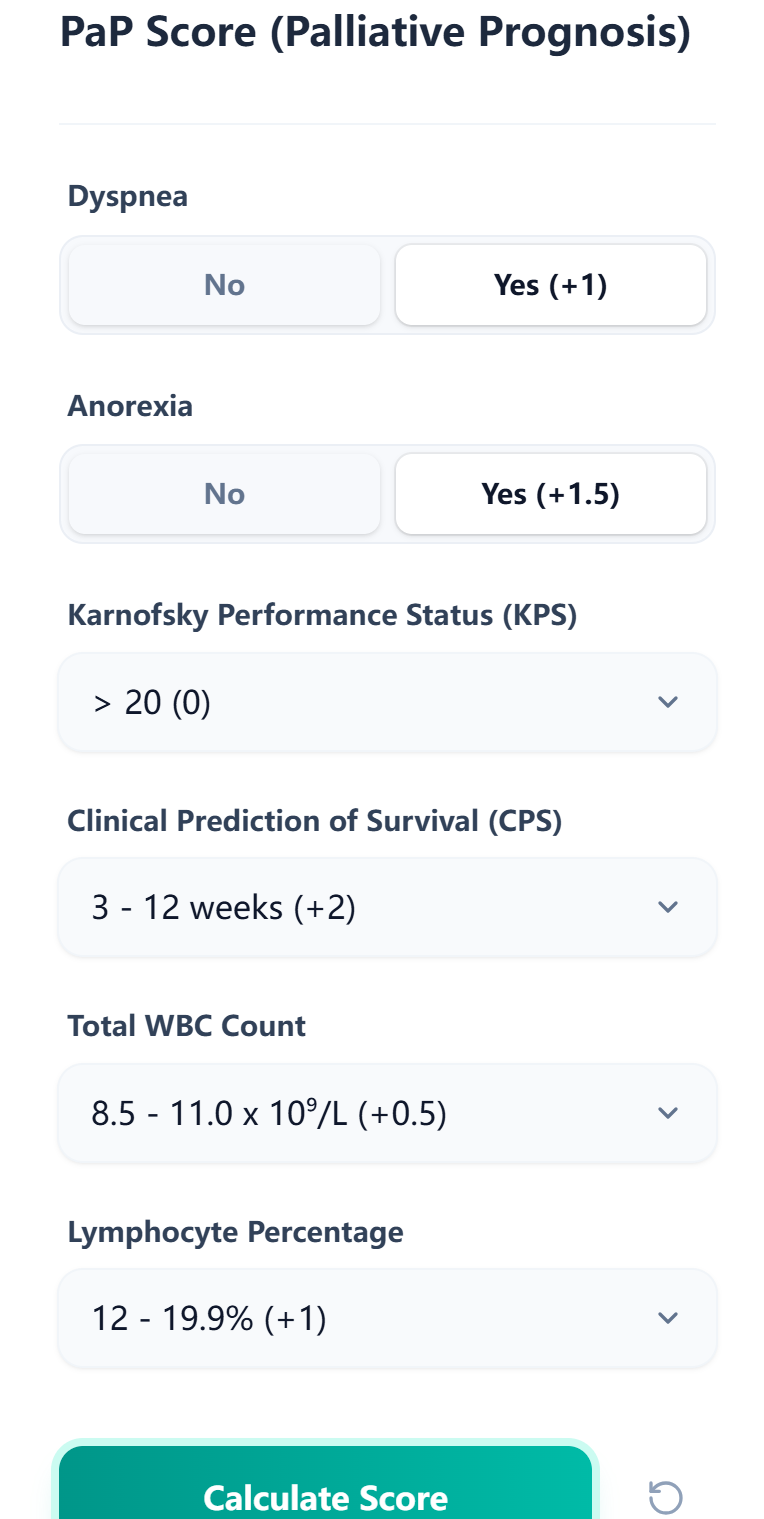Click the chevron beside '12 - 19.9% (+1)'
Screen dimensions: 764x1519
pos(668,1317)
